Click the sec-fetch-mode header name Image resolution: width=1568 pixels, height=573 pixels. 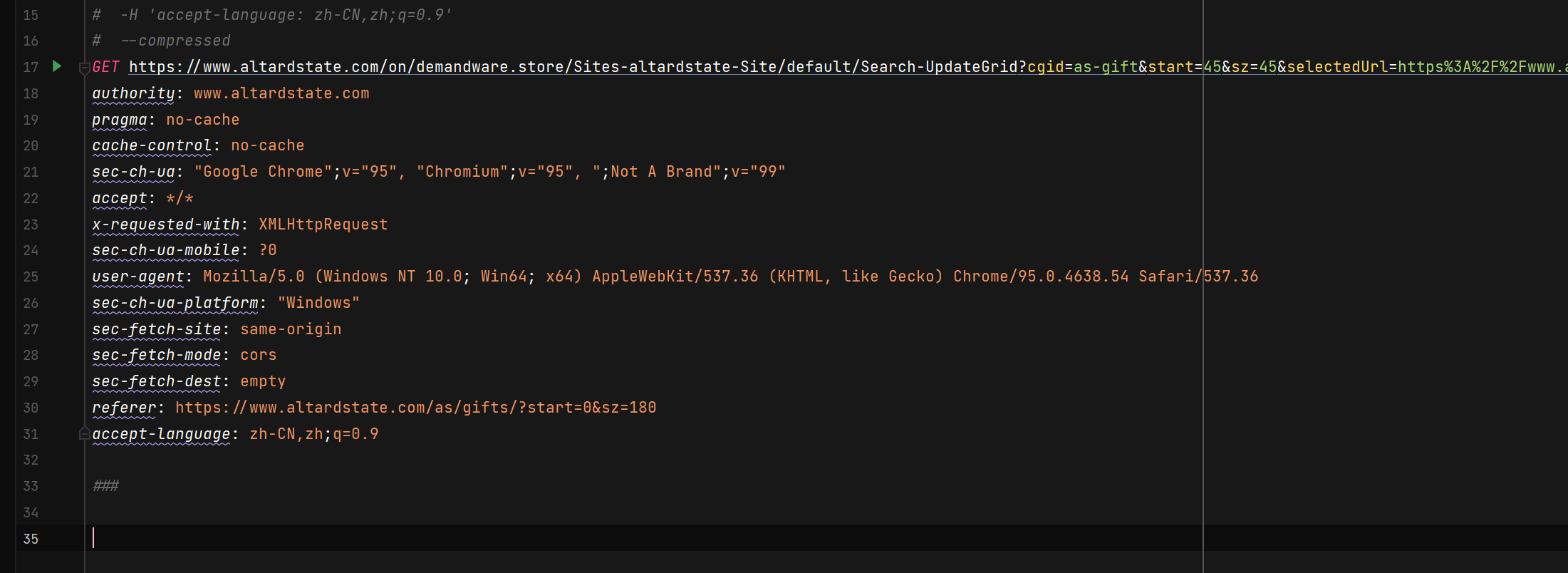(x=157, y=355)
